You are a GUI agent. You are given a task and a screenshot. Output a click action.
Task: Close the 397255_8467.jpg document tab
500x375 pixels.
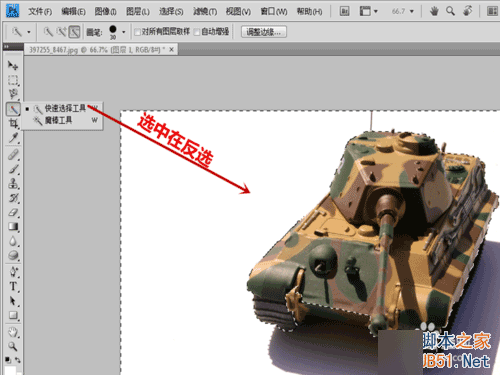pos(171,50)
